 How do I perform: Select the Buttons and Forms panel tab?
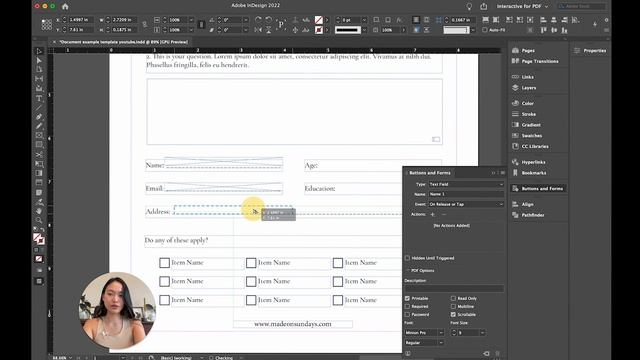click(x=430, y=173)
